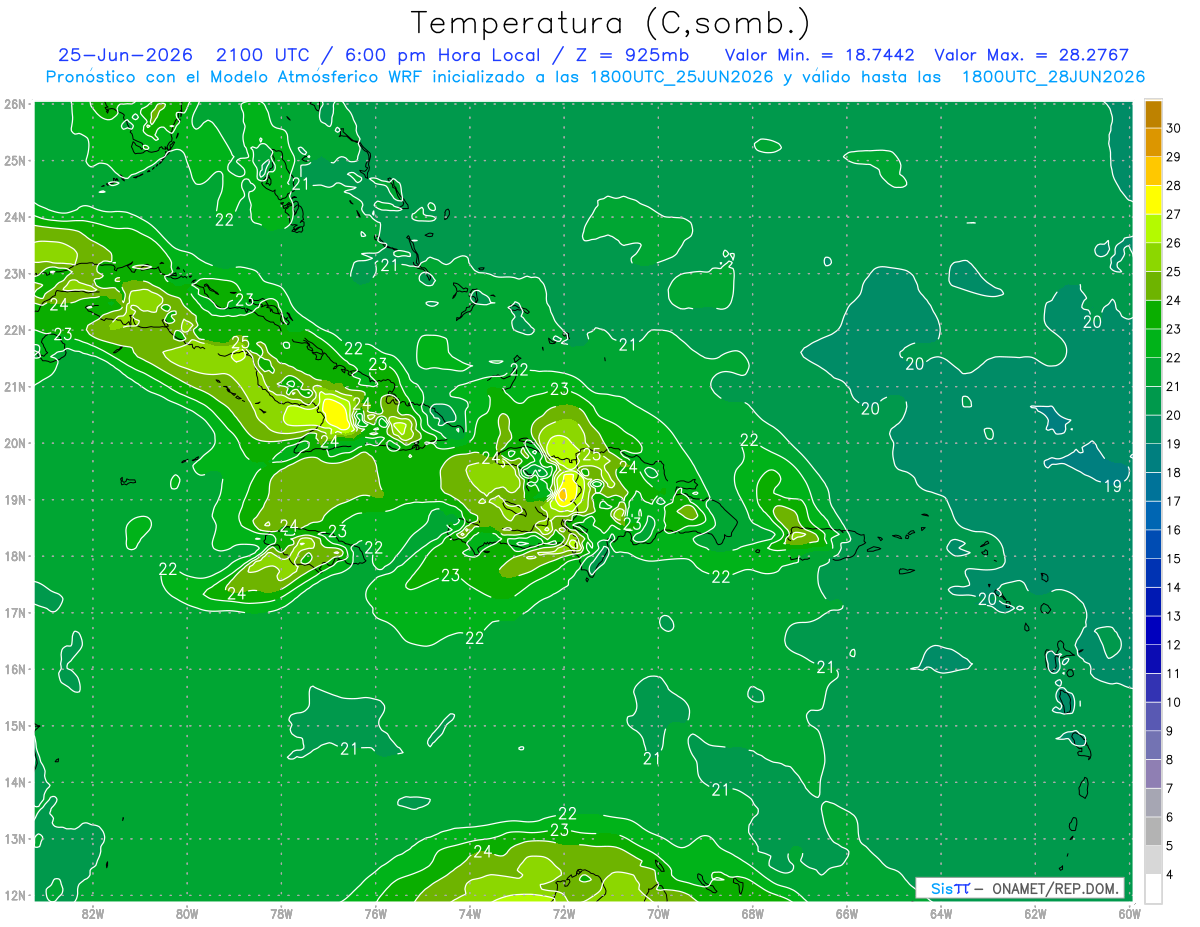Click the longitude label '62W'

[x=1035, y=914]
